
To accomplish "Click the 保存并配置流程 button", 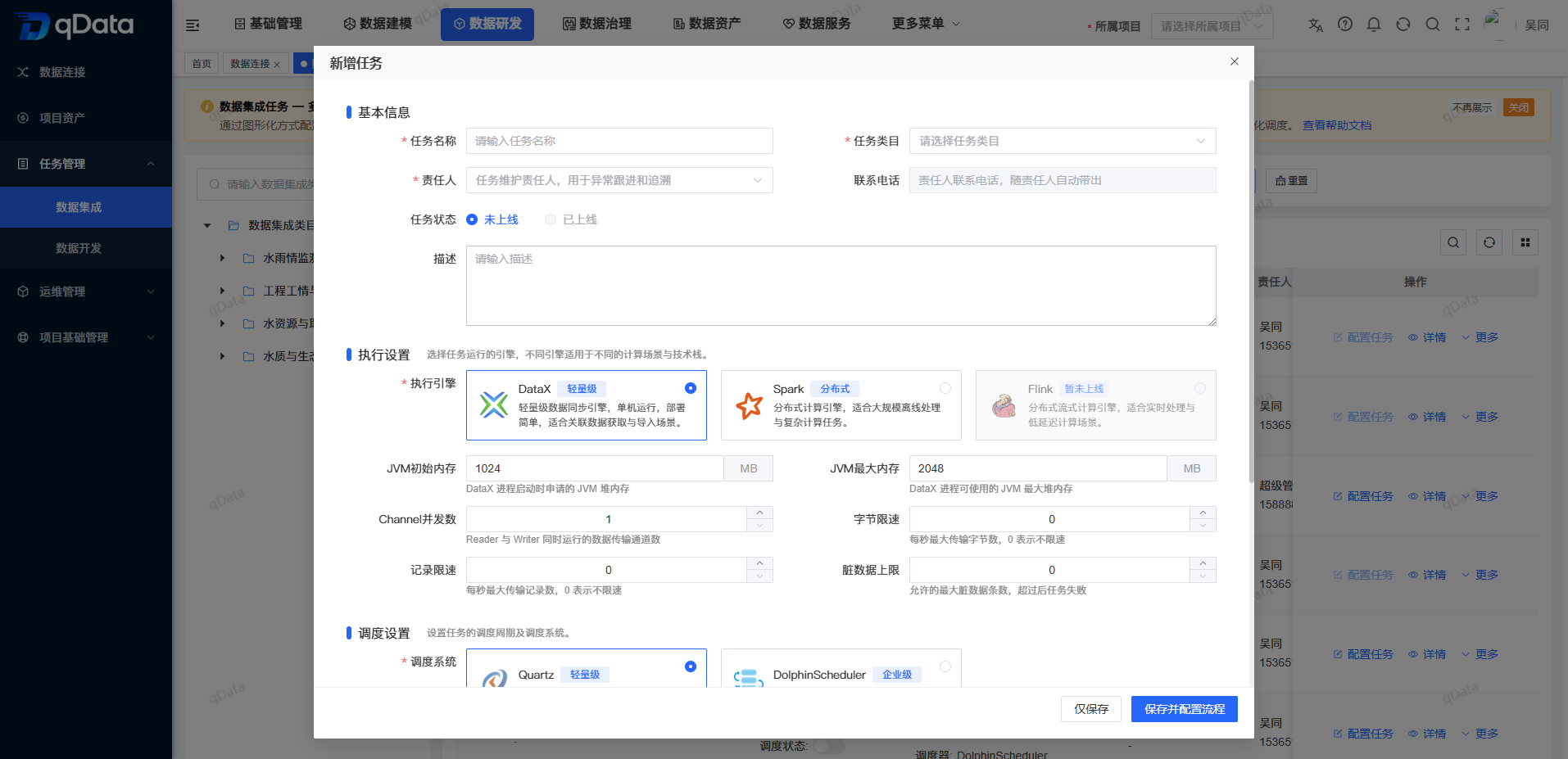I will coord(1185,709).
